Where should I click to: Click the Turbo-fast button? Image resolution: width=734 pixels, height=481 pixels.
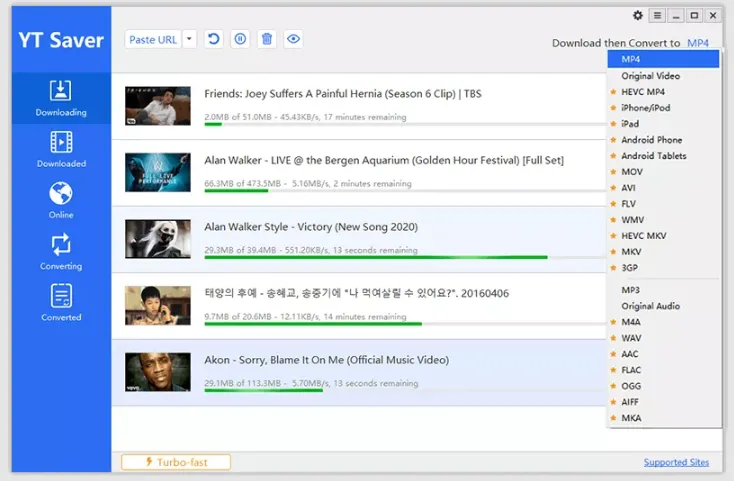176,462
